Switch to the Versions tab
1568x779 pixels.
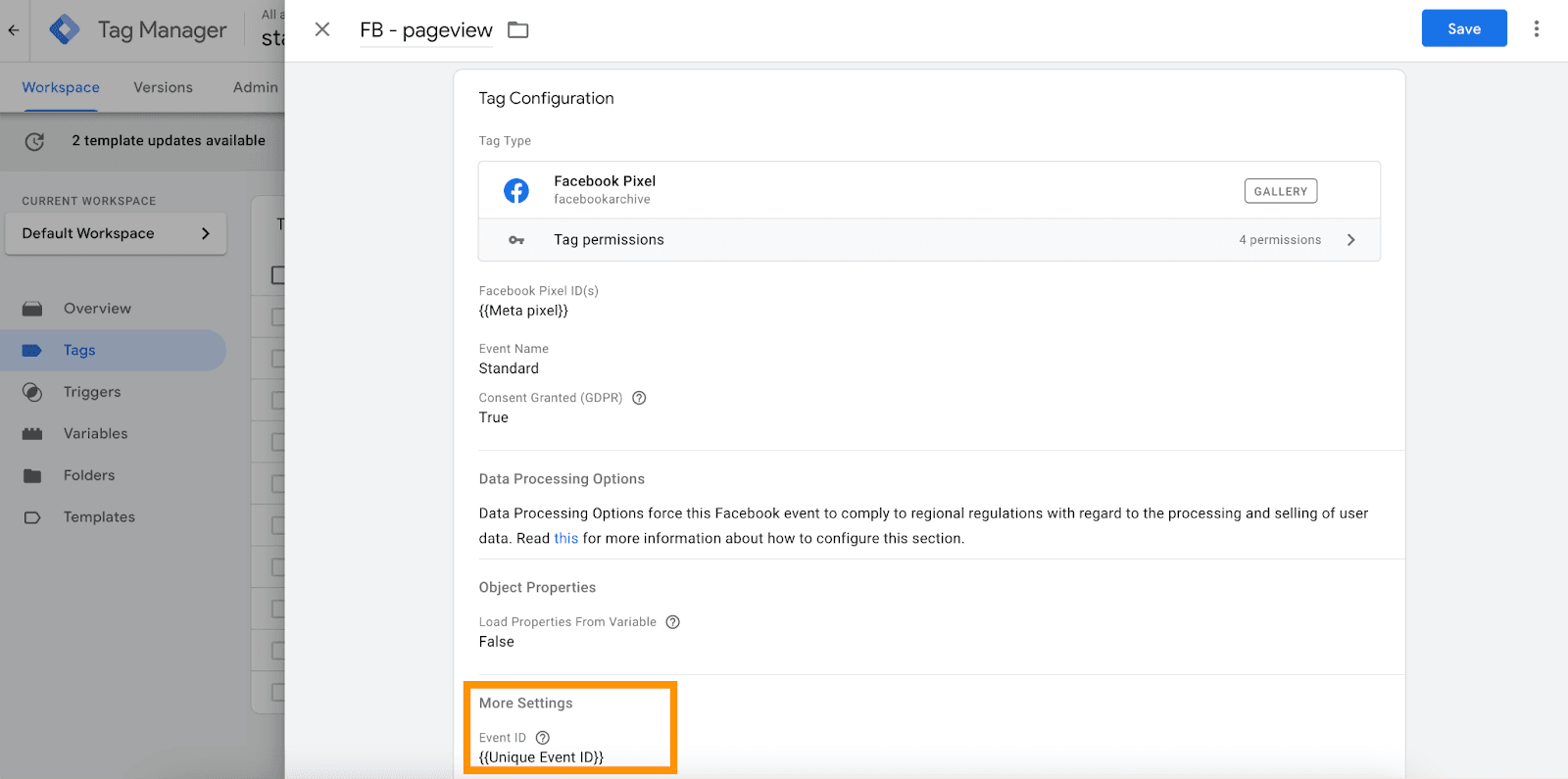click(x=163, y=87)
